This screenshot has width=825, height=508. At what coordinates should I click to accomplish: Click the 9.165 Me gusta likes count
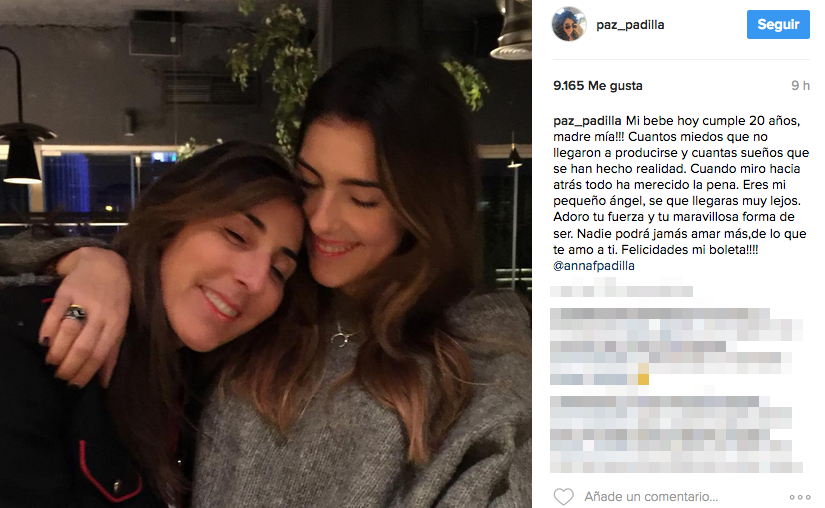[x=598, y=86]
